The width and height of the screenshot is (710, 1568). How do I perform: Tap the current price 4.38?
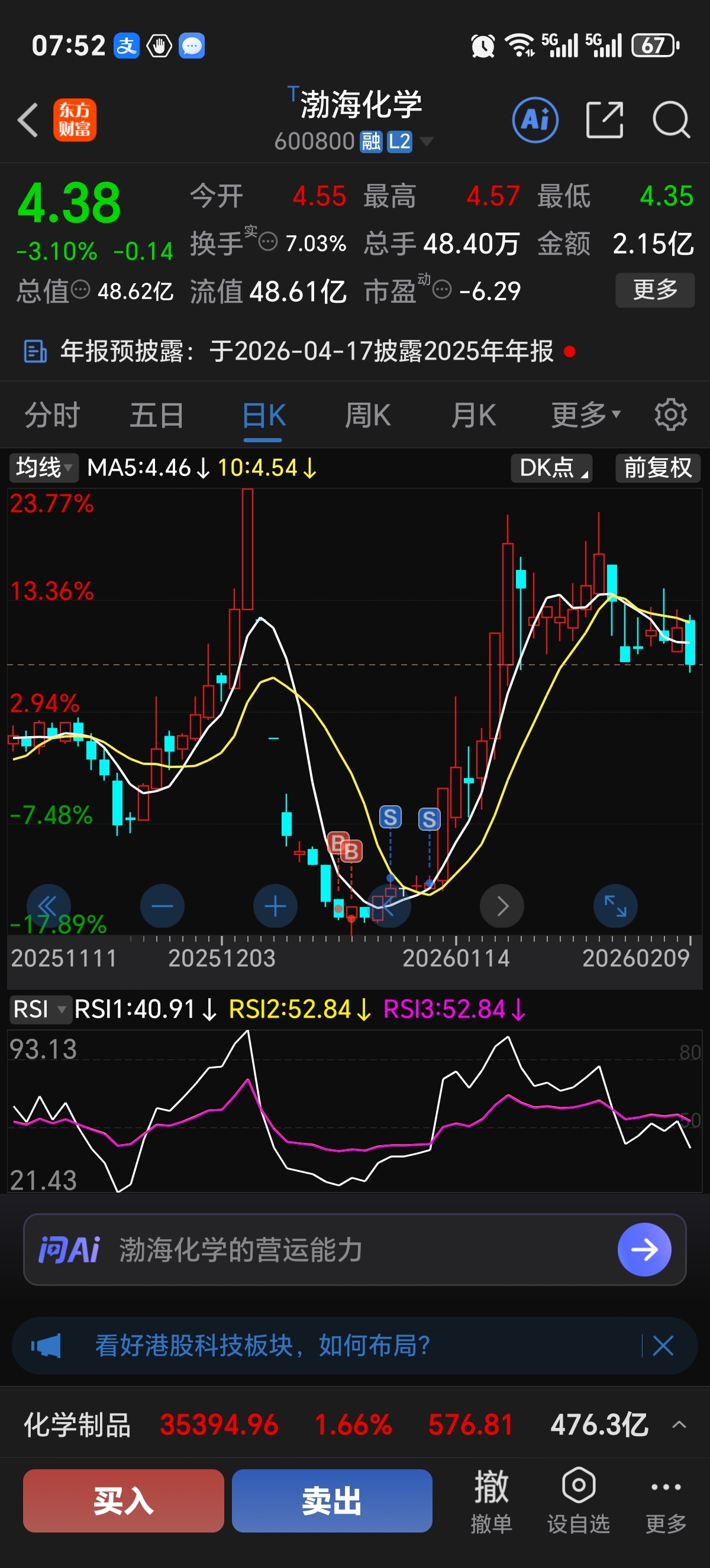pos(69,202)
